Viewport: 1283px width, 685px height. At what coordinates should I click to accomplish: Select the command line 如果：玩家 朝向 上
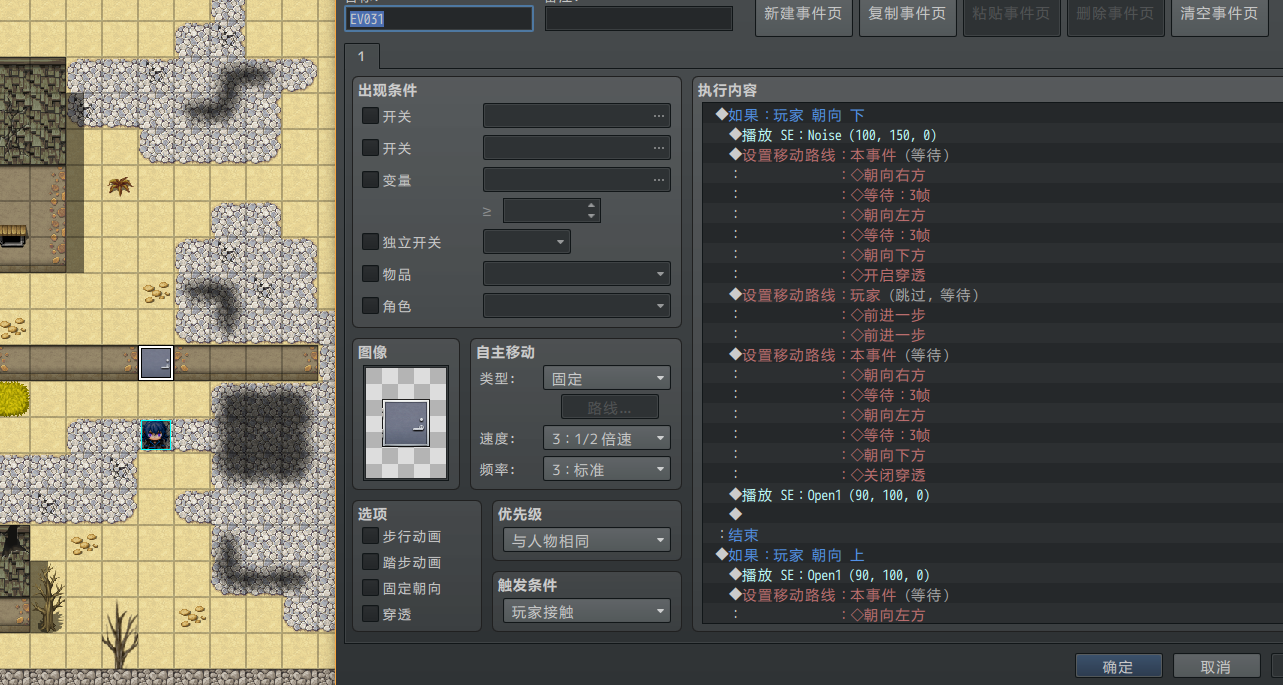coord(992,555)
